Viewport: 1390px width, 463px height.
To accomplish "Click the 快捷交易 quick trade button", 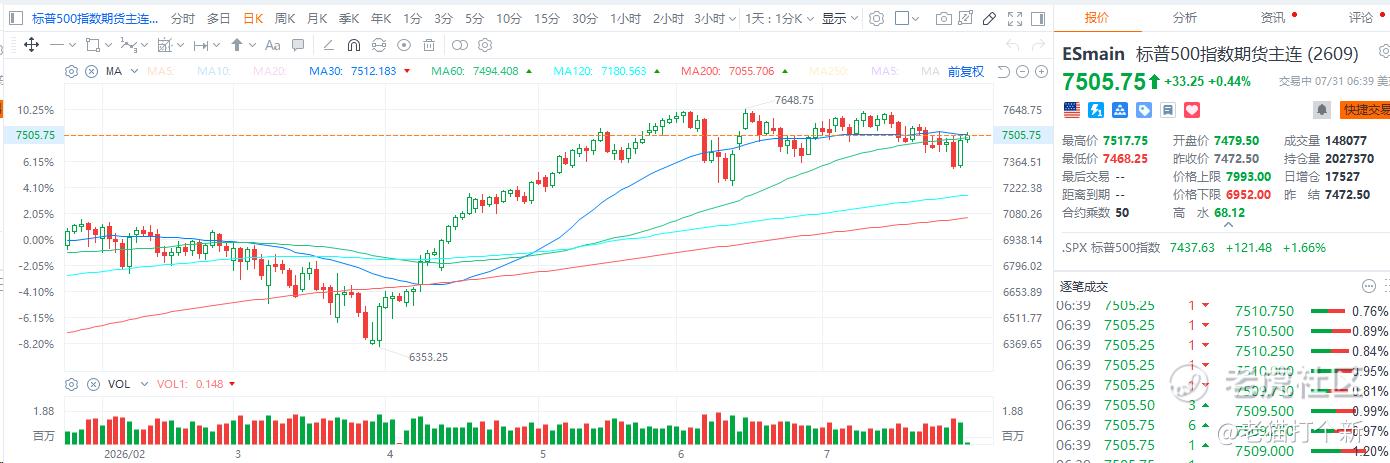I will [x=1364, y=110].
